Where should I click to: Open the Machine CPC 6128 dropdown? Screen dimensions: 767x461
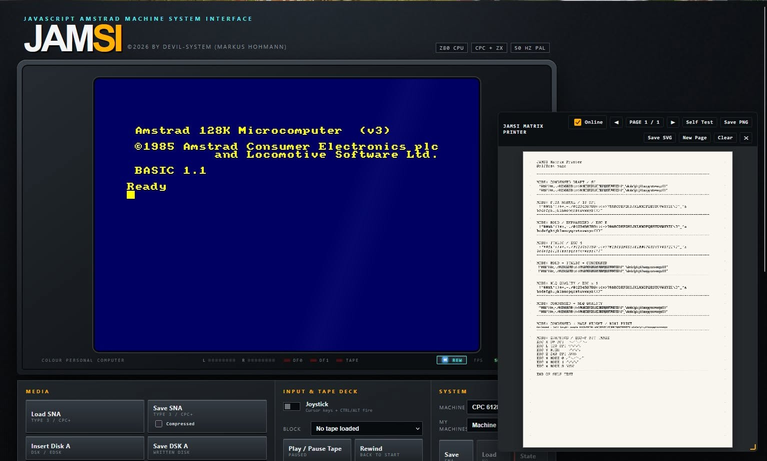pyautogui.click(x=483, y=407)
